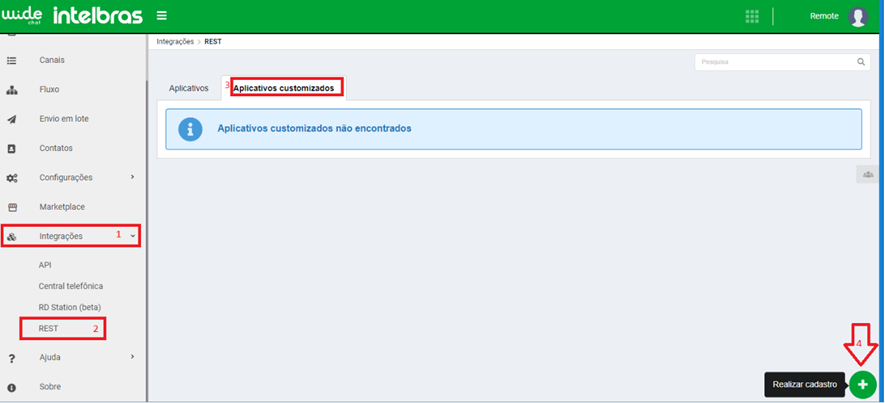Open Canais in the sidebar
The height and width of the screenshot is (403, 885).
coord(52,60)
